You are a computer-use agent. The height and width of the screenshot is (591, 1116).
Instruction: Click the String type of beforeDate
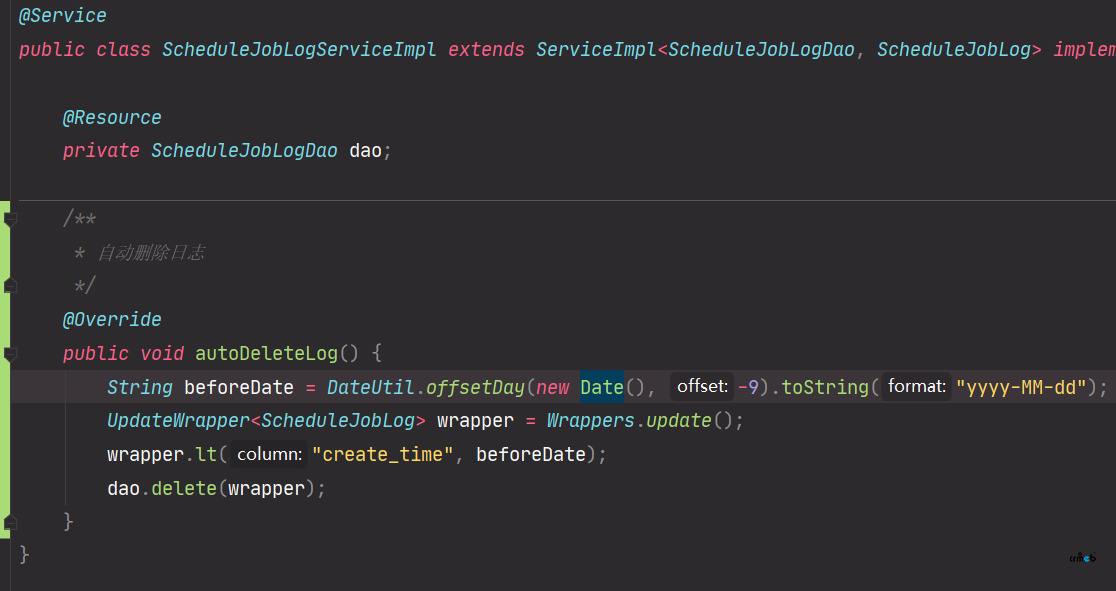[140, 387]
